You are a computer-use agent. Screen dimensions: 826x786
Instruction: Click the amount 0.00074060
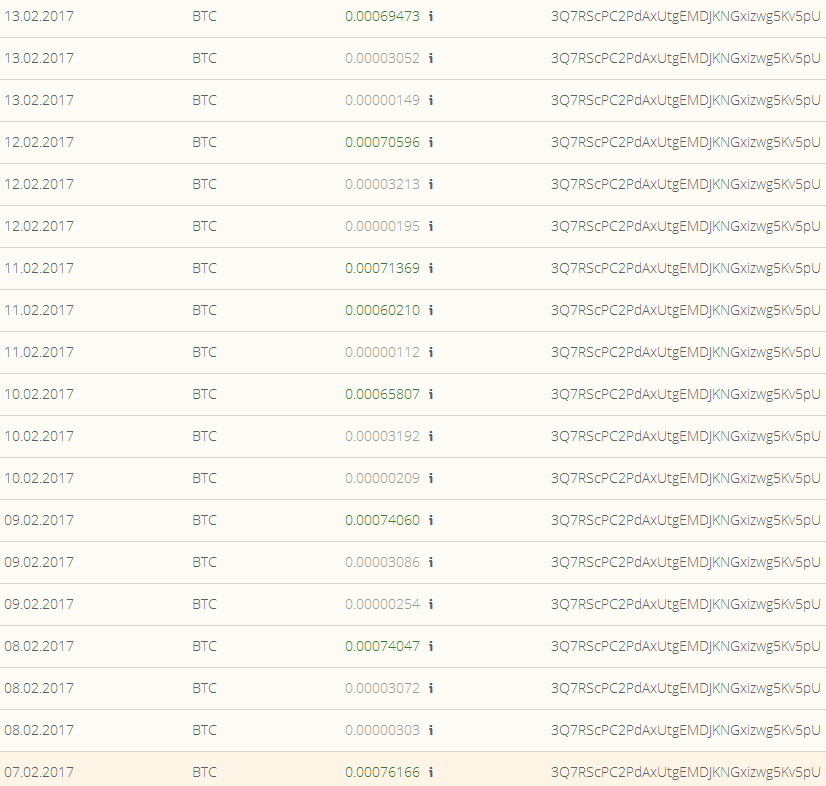point(382,520)
